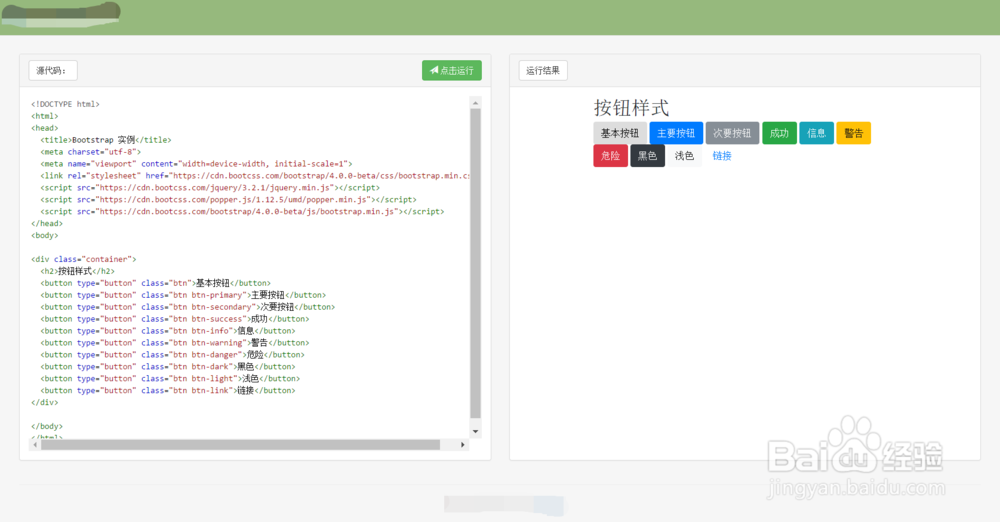Click the btn-light code line
1000x522 pixels.
tap(170, 378)
